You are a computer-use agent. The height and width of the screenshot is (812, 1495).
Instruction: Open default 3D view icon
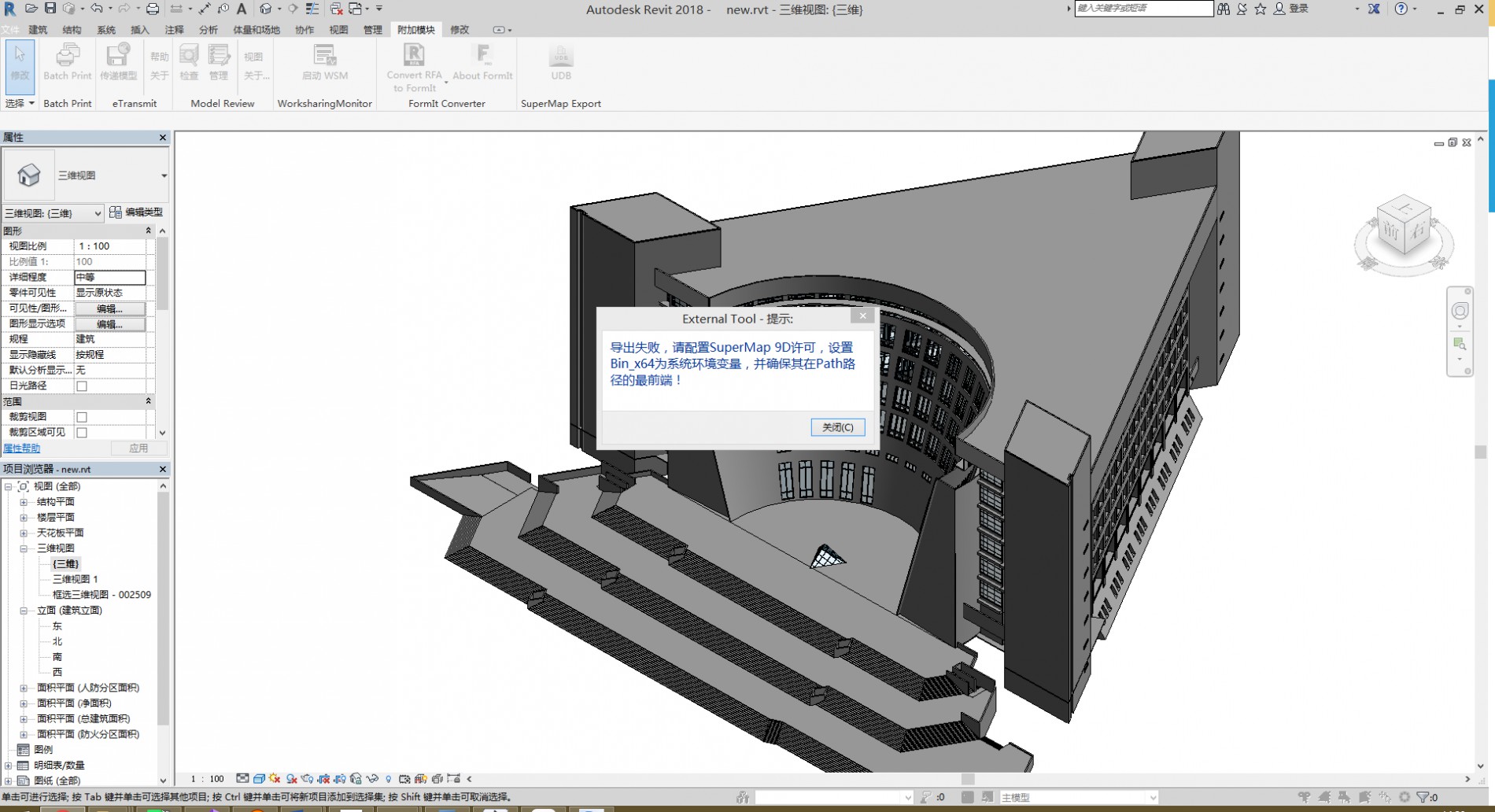click(x=266, y=9)
